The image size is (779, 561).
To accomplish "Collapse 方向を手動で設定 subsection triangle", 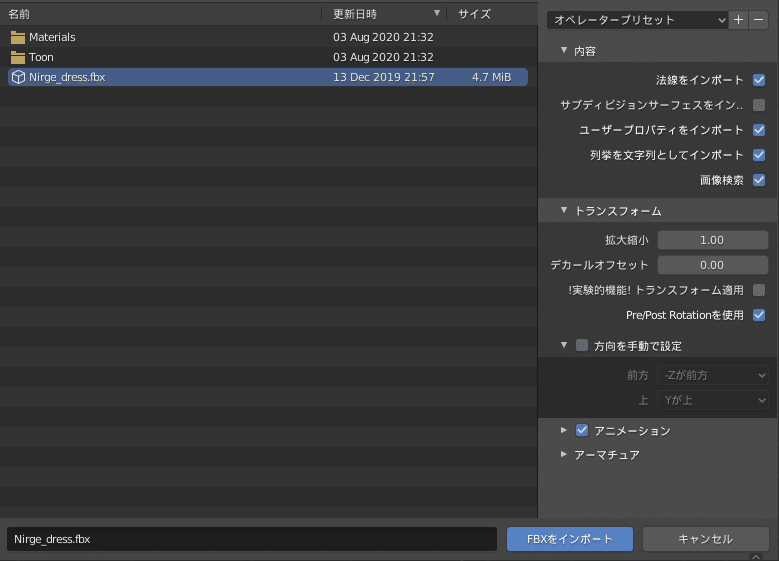I will (564, 345).
